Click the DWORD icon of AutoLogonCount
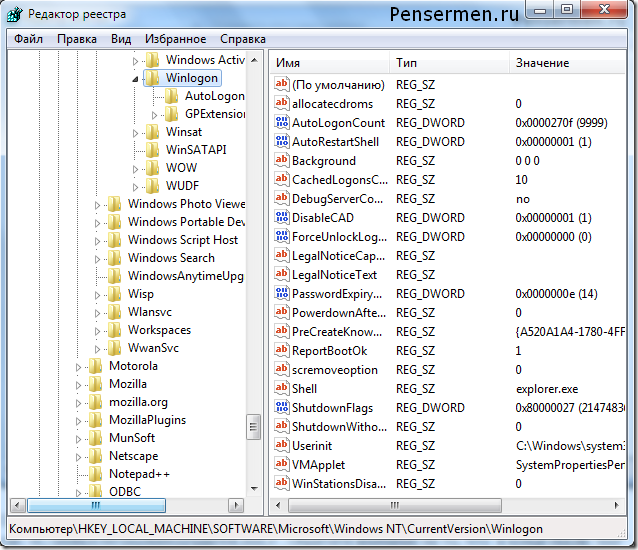Screen dimensions: 638x550 282,122
